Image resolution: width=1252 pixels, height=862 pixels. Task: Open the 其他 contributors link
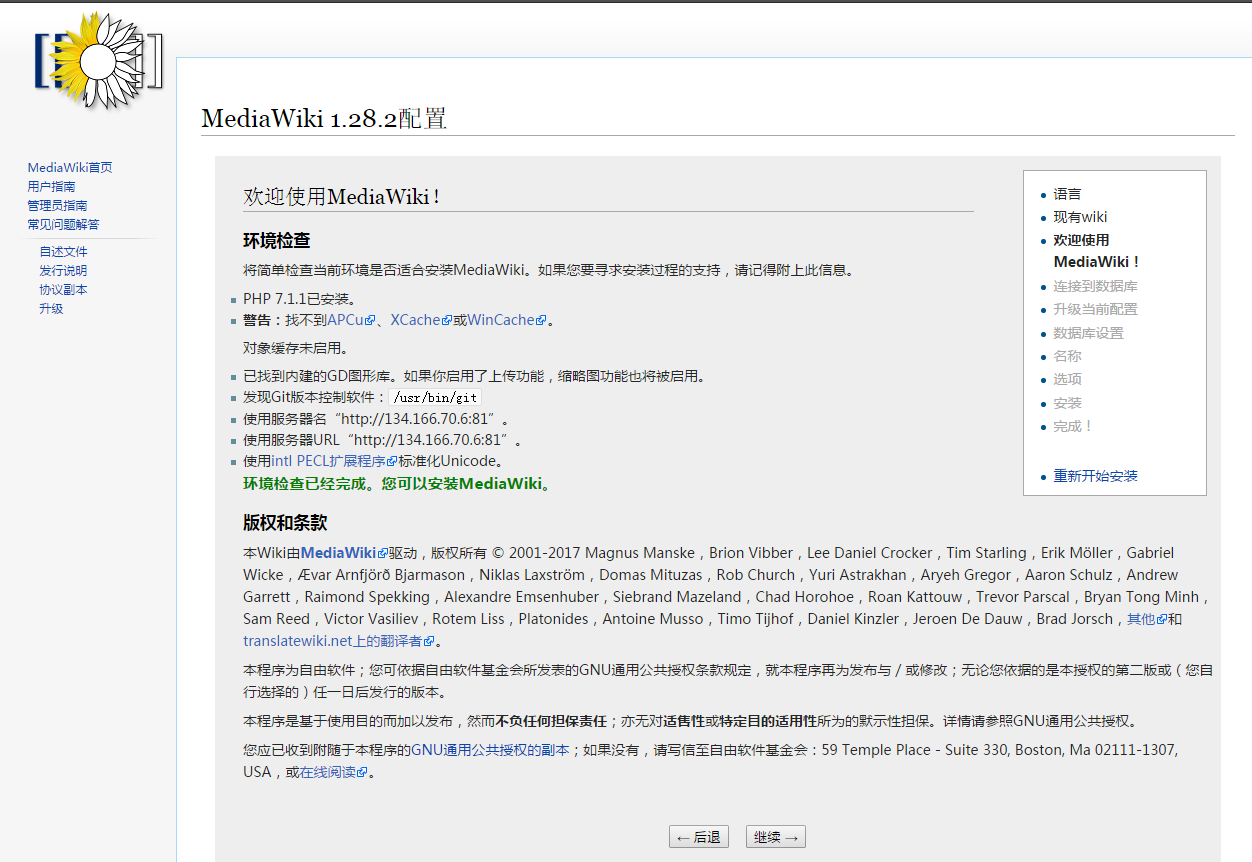coord(1147,619)
